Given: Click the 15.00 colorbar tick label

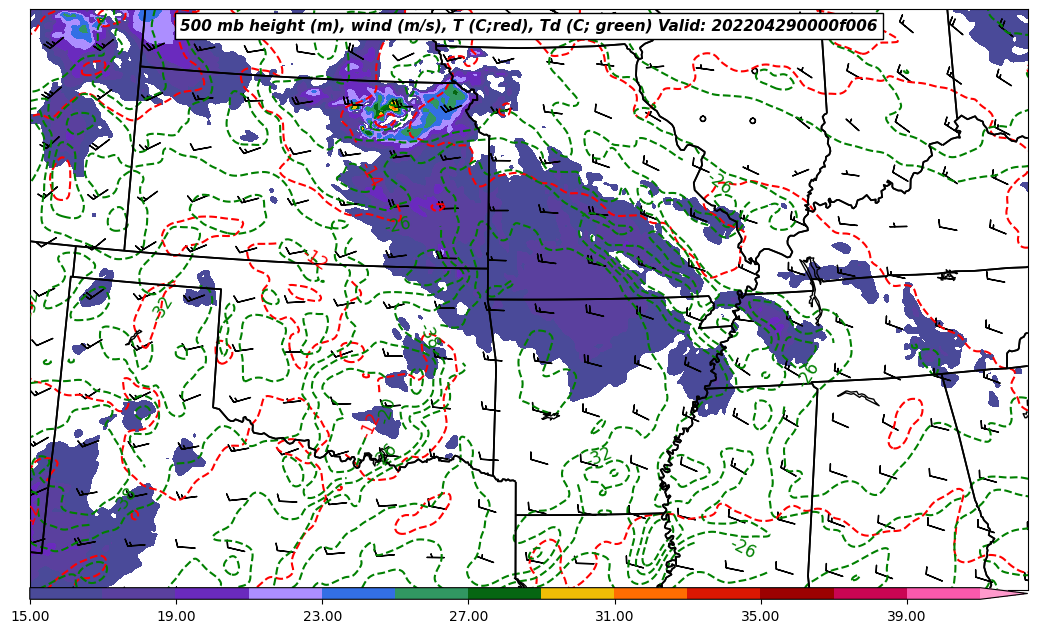Looking at the screenshot, I should (x=30, y=616).
